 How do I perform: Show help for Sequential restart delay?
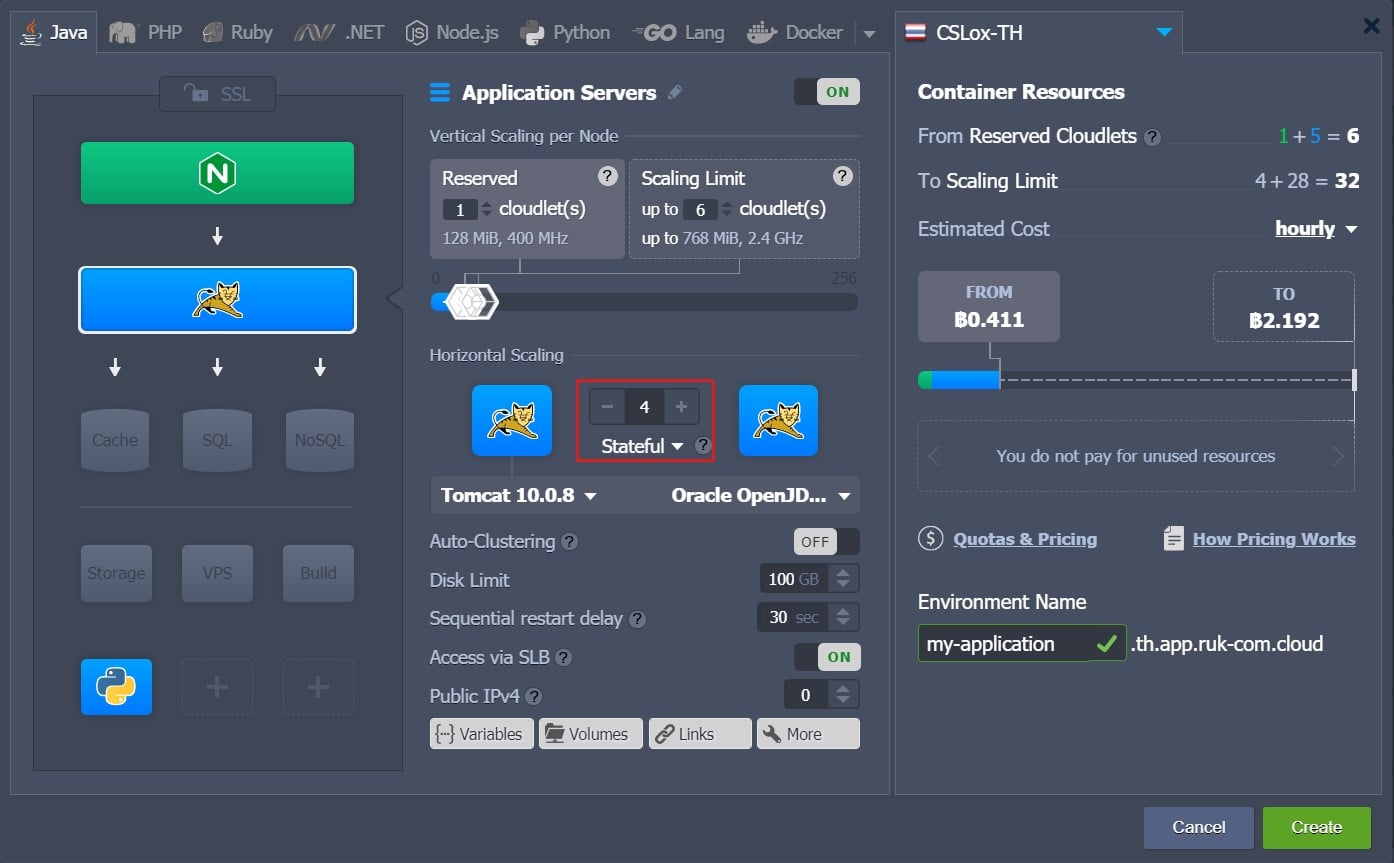(637, 619)
